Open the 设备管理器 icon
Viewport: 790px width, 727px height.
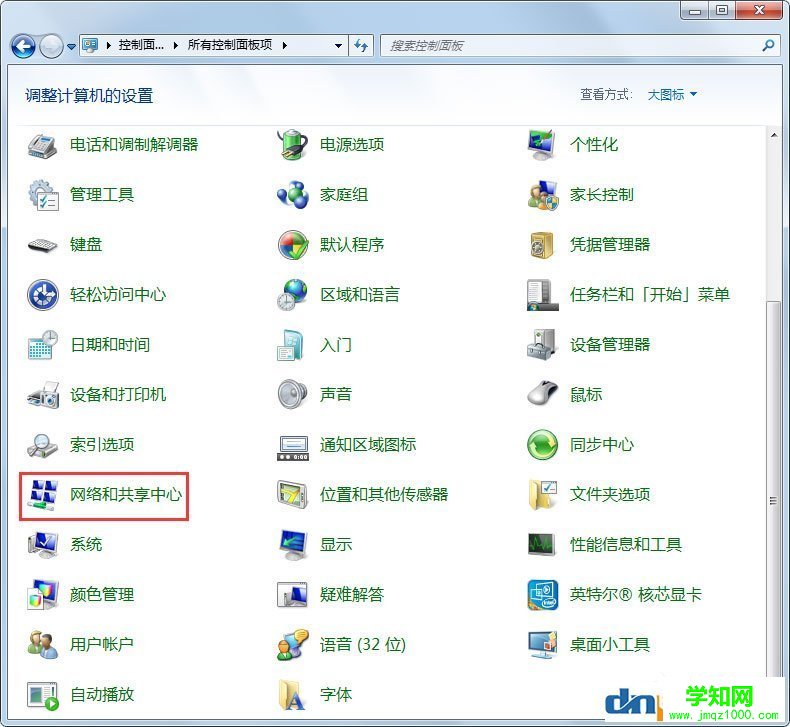(542, 345)
